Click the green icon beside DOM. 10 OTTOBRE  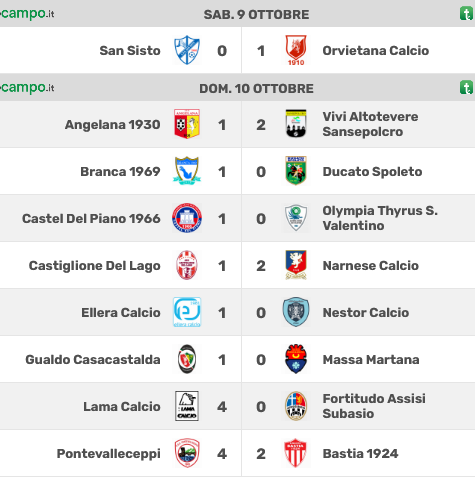[x=467, y=88]
